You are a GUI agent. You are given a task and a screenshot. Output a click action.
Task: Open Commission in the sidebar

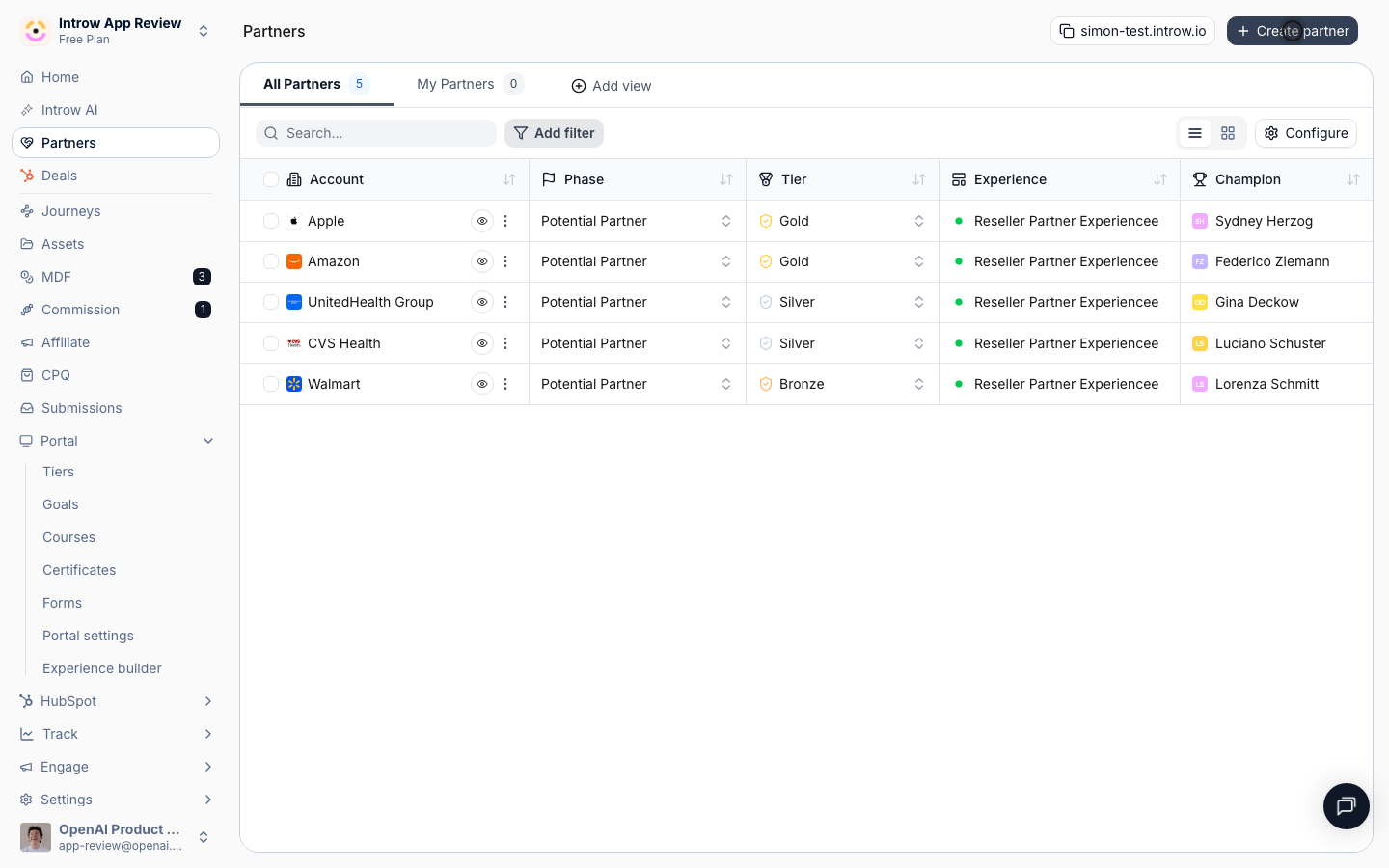[x=116, y=310]
